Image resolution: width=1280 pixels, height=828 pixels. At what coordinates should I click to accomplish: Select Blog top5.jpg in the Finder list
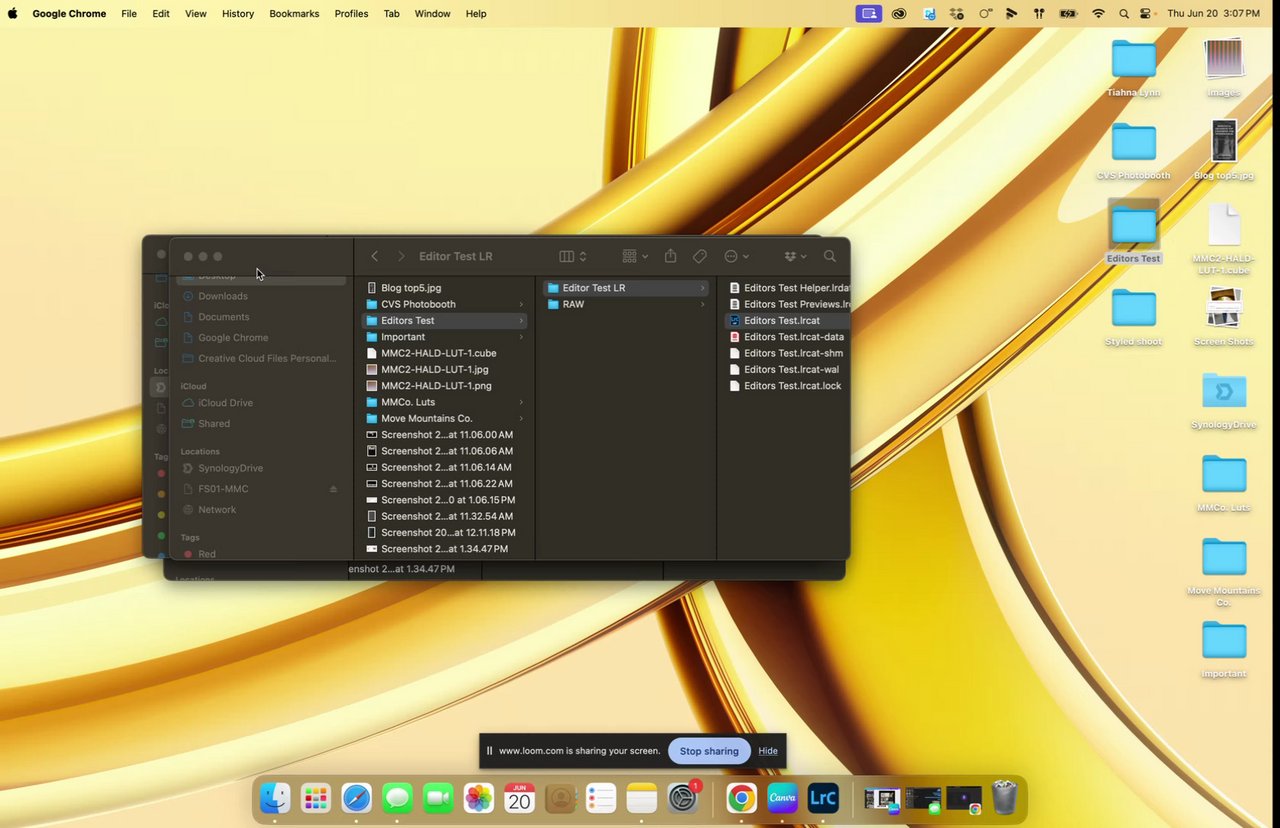point(445,288)
